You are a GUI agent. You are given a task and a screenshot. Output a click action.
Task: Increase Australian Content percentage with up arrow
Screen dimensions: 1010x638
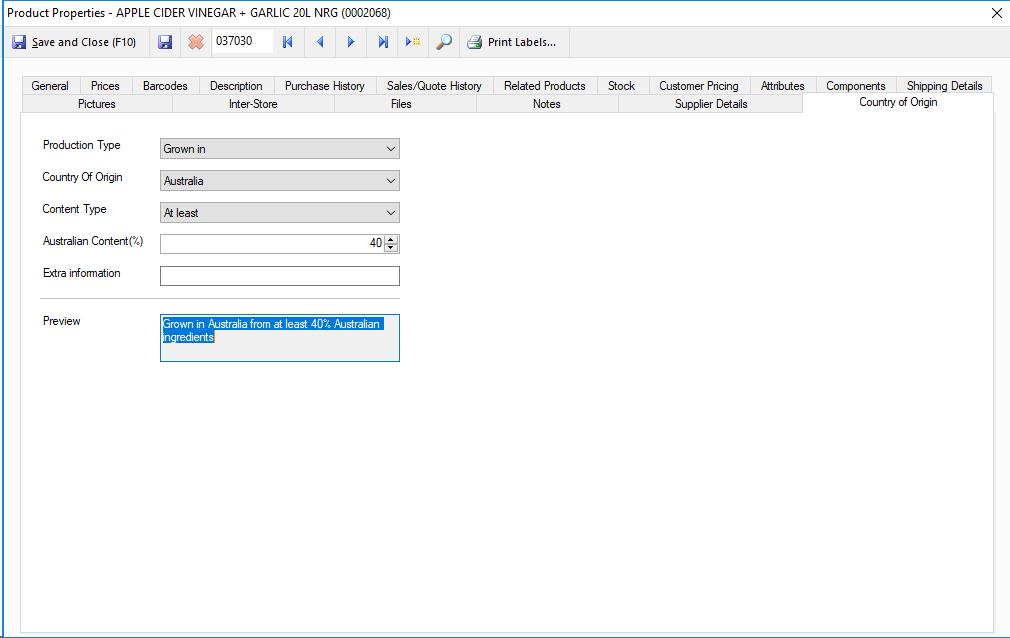391,239
